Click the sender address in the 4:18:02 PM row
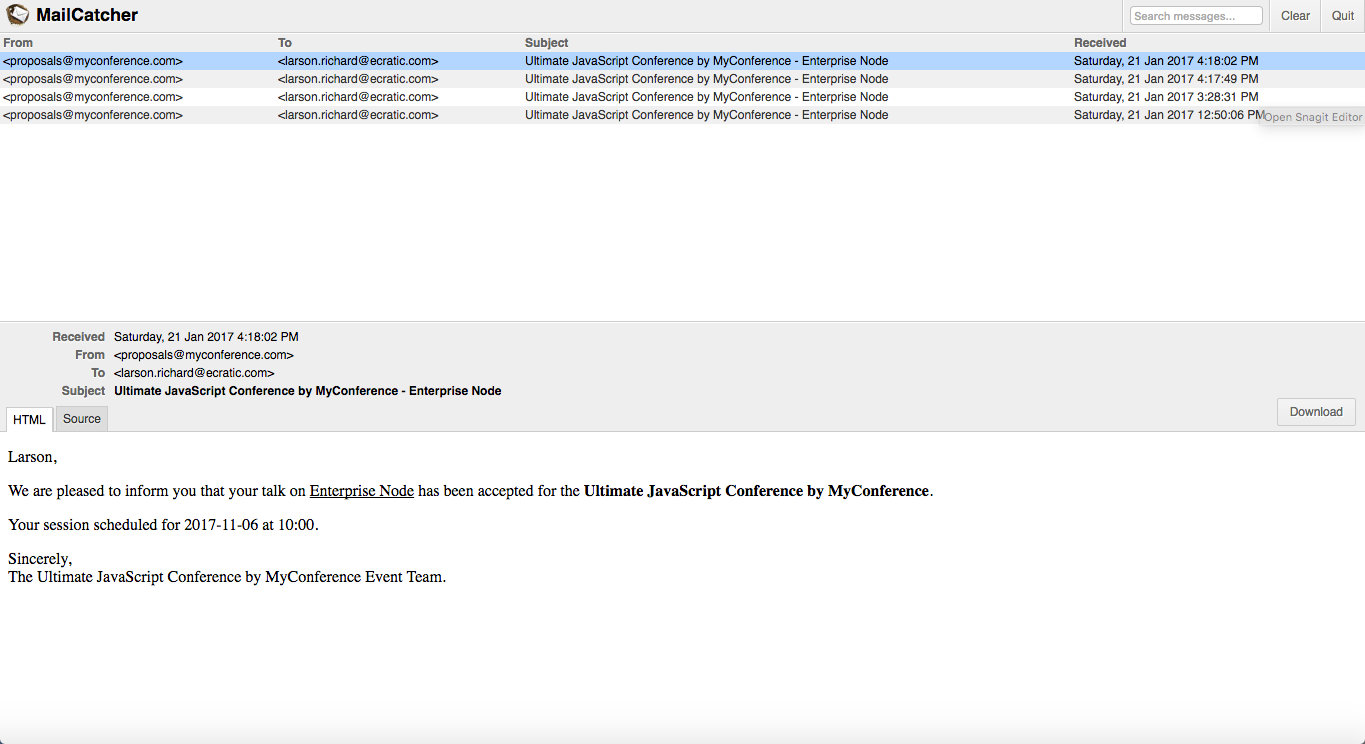 pos(93,61)
